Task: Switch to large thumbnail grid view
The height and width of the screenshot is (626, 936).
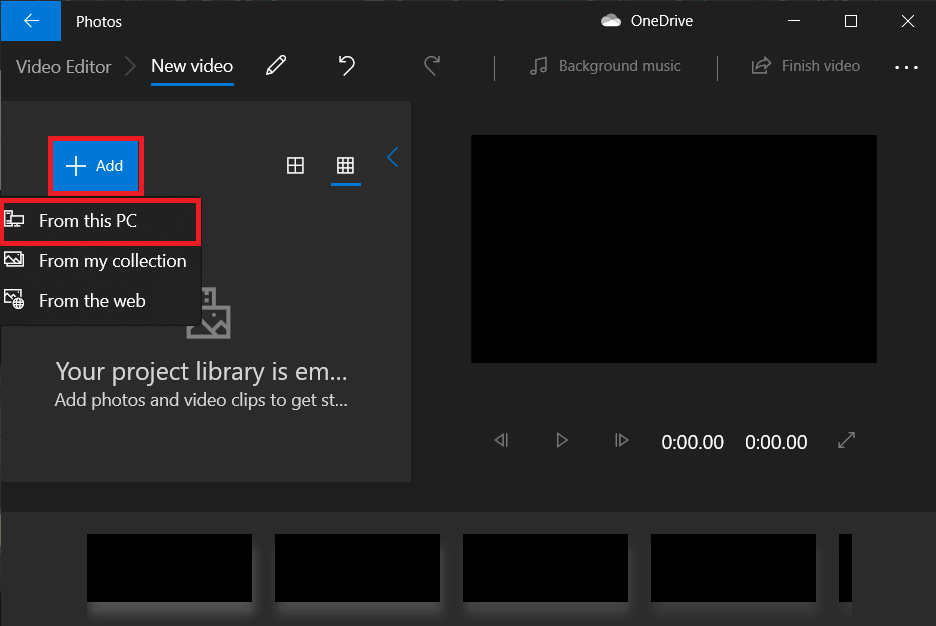Action: coord(295,166)
